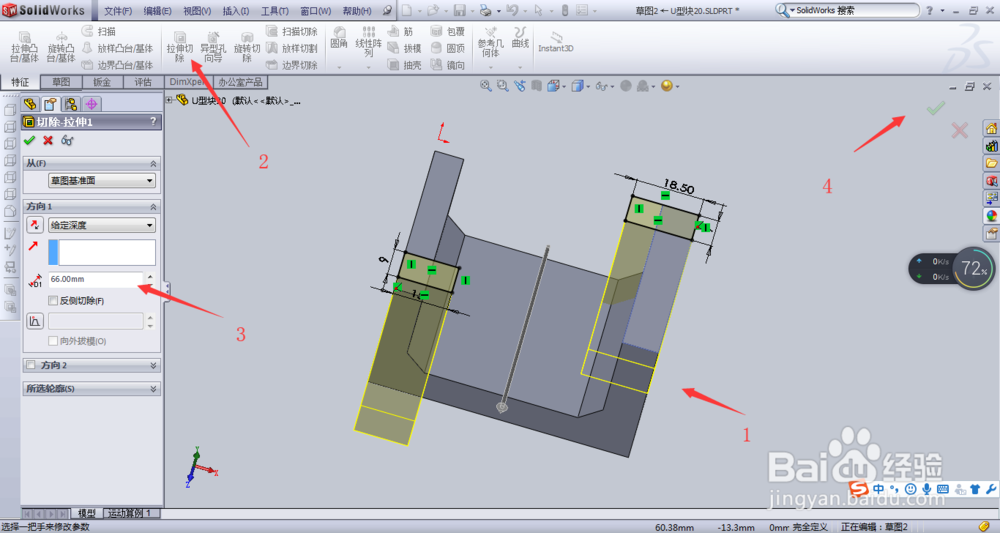Enable the 方向 2 checkbox
This screenshot has height=533, width=1000.
tap(31, 365)
